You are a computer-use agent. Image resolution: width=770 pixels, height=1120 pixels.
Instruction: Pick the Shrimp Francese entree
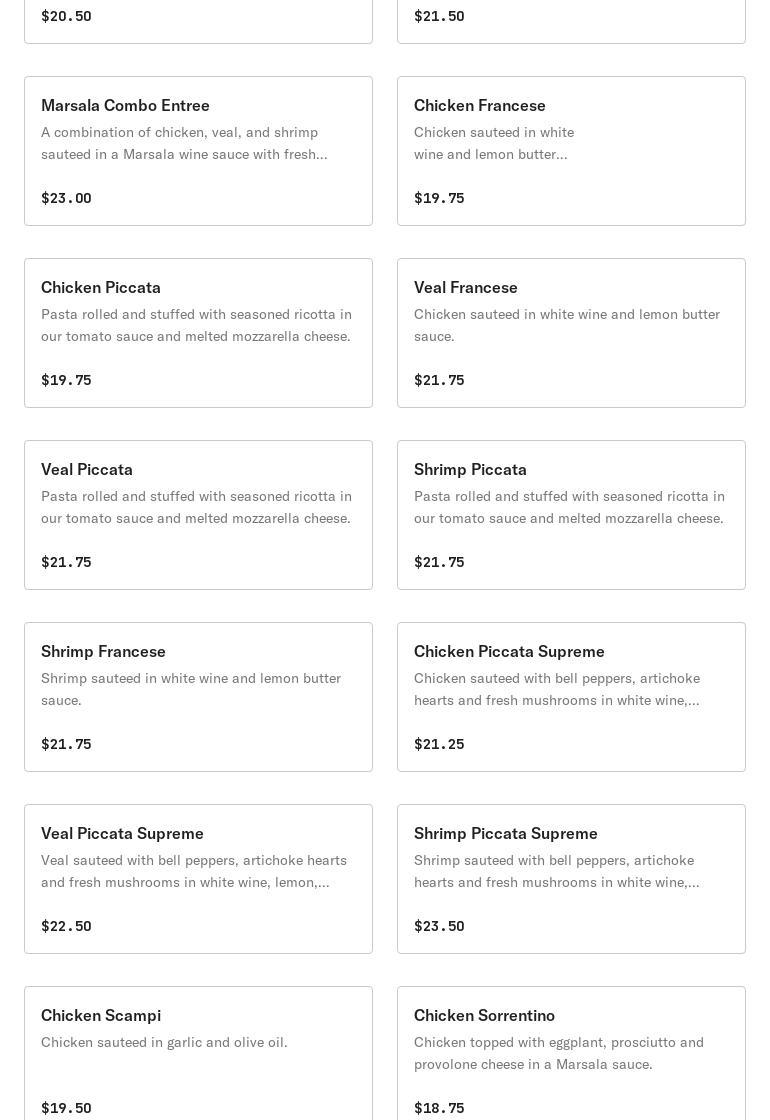[199, 697]
